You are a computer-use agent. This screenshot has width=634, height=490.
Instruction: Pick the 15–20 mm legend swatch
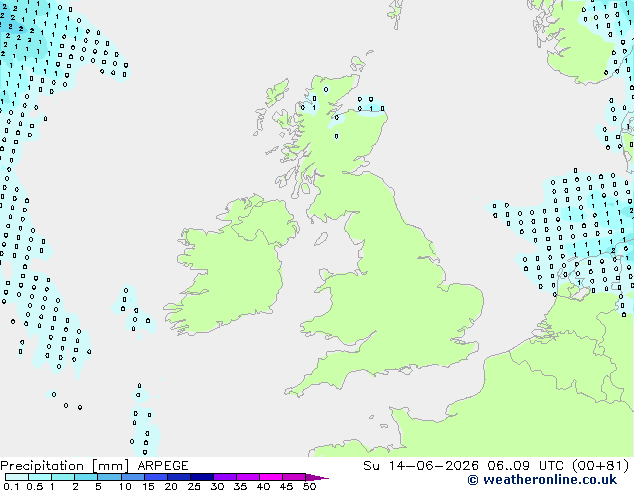tap(155, 477)
